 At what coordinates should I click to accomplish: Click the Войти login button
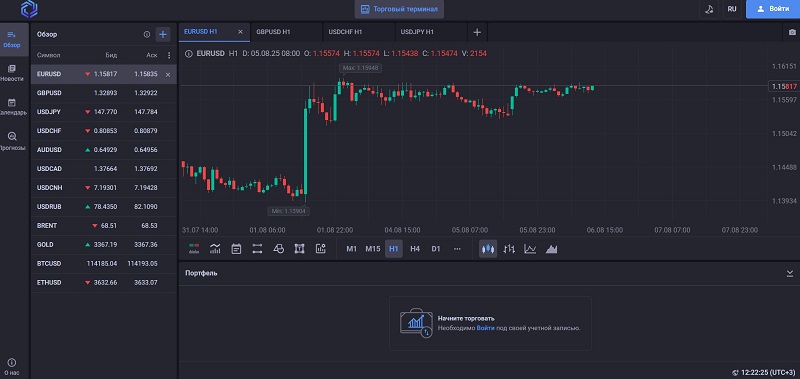772,9
